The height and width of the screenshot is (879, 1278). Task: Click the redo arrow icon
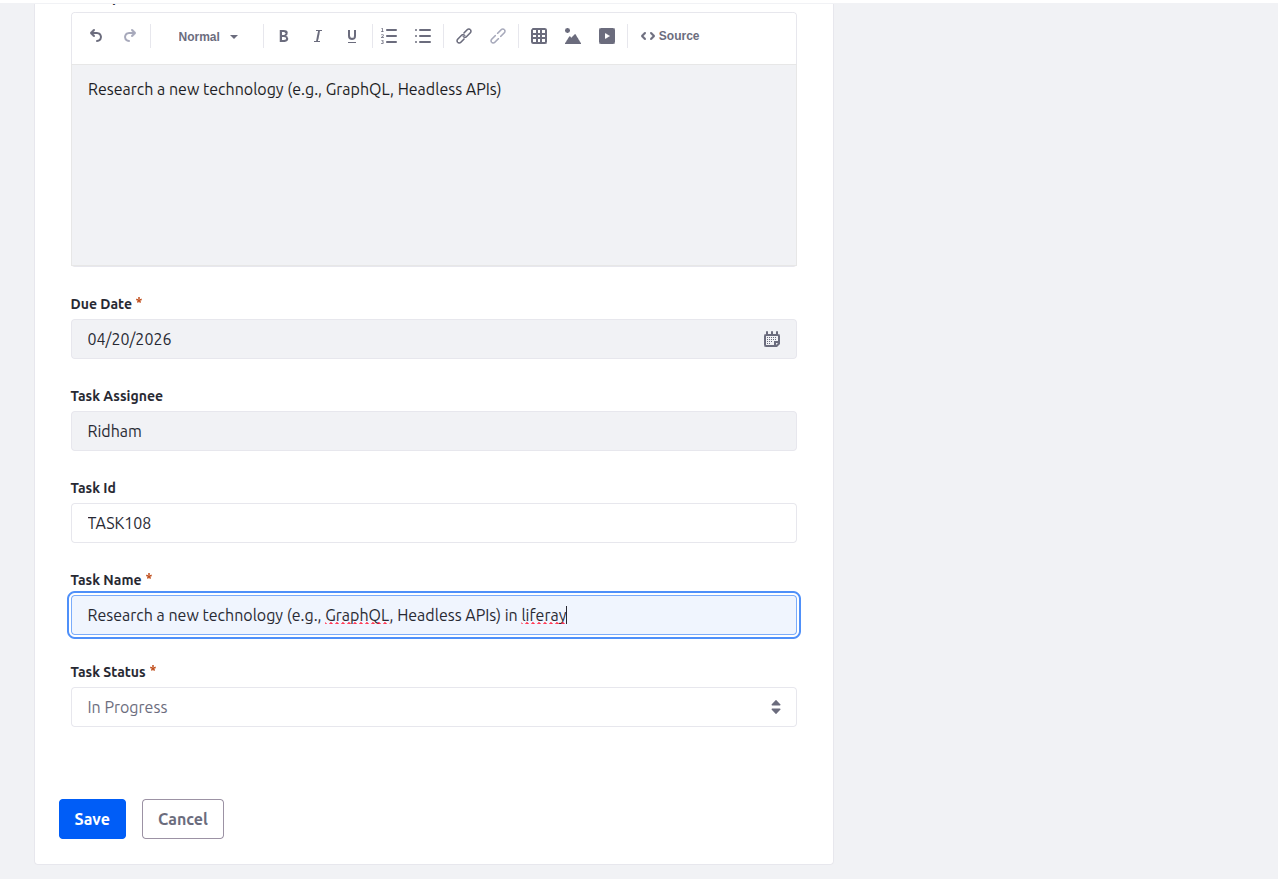pos(130,36)
